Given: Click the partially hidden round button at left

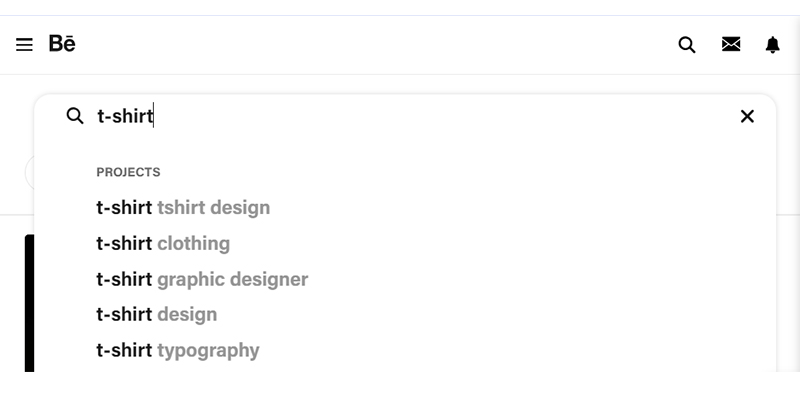Looking at the screenshot, I should click(x=29, y=172).
